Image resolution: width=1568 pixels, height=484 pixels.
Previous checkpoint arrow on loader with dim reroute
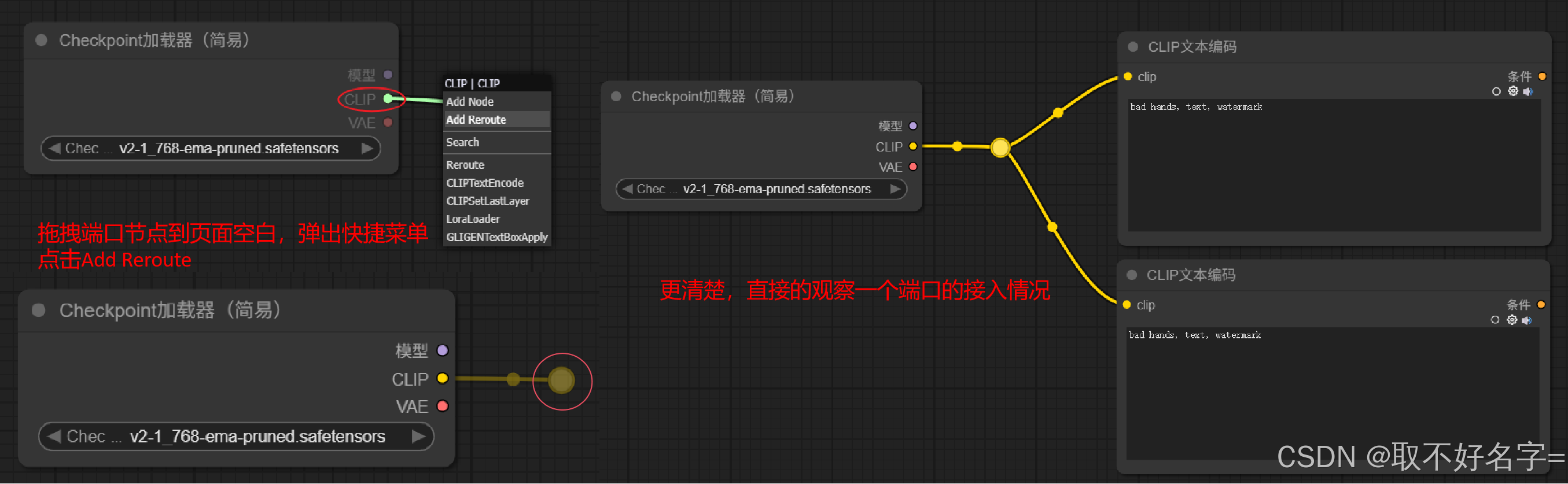(54, 437)
